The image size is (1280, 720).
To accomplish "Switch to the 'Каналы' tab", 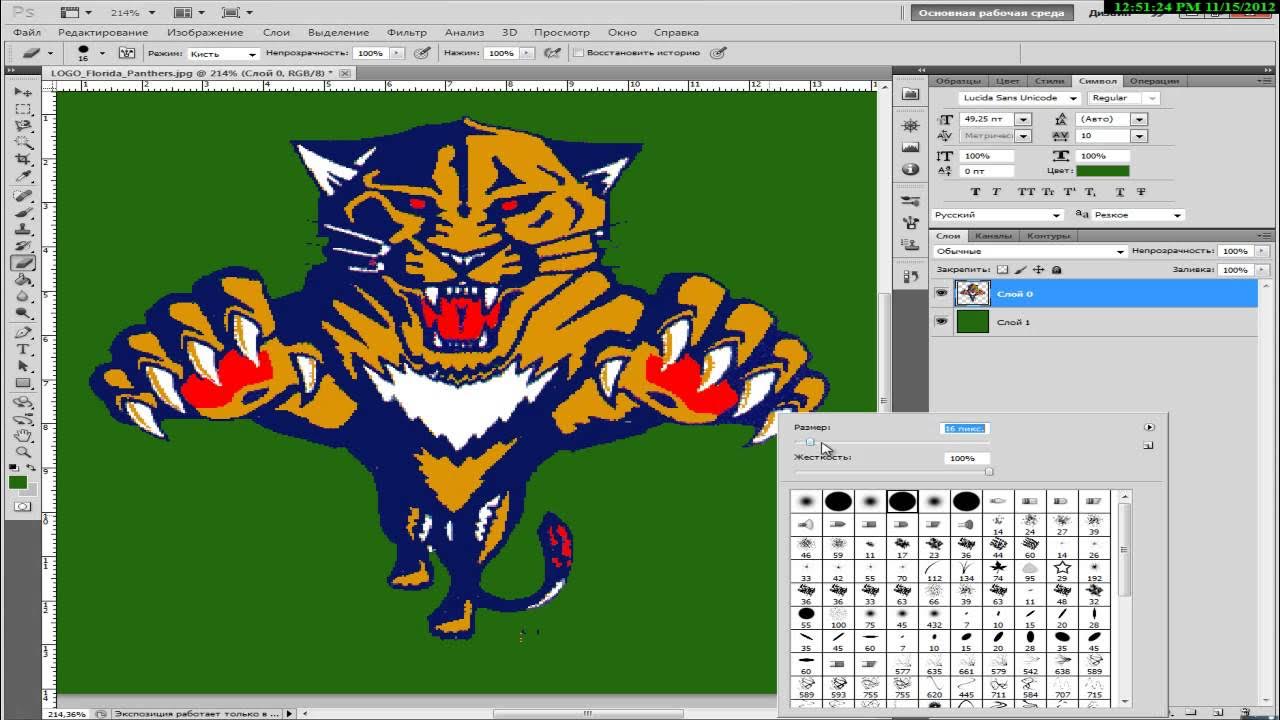I will click(x=993, y=236).
